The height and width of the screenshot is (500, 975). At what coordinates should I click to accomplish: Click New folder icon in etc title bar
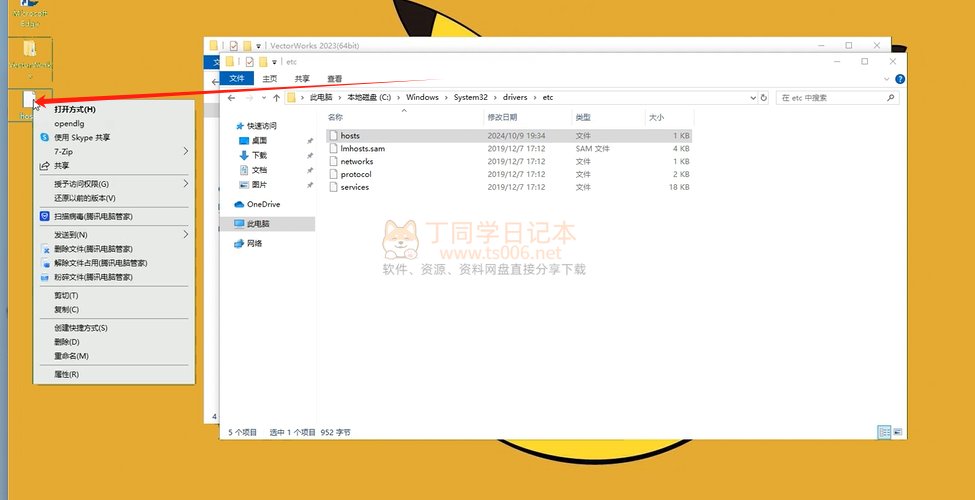[x=264, y=62]
